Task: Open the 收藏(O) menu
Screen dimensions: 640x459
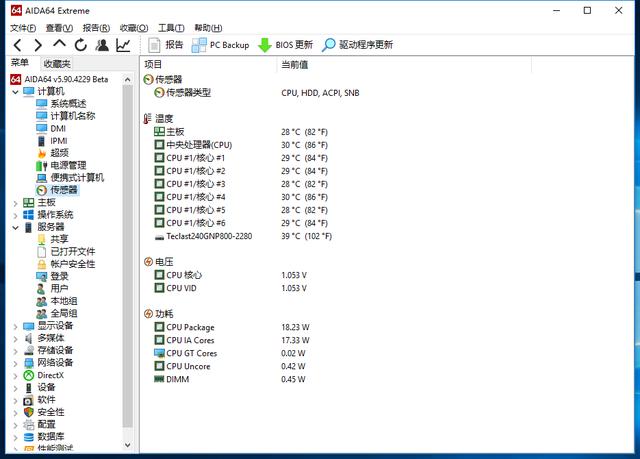Action: 134,28
